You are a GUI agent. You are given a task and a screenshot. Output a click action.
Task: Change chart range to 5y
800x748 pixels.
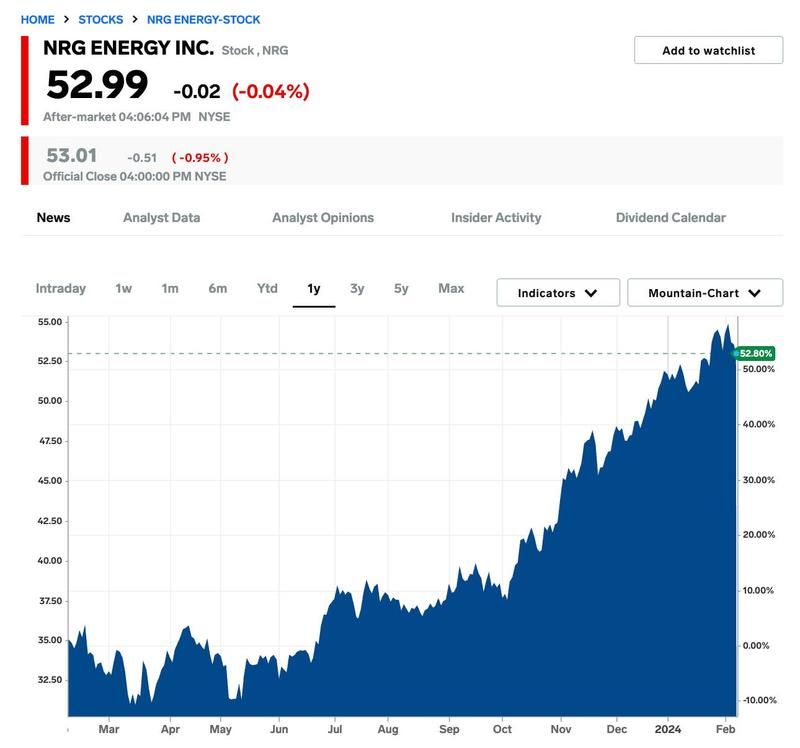coord(401,288)
